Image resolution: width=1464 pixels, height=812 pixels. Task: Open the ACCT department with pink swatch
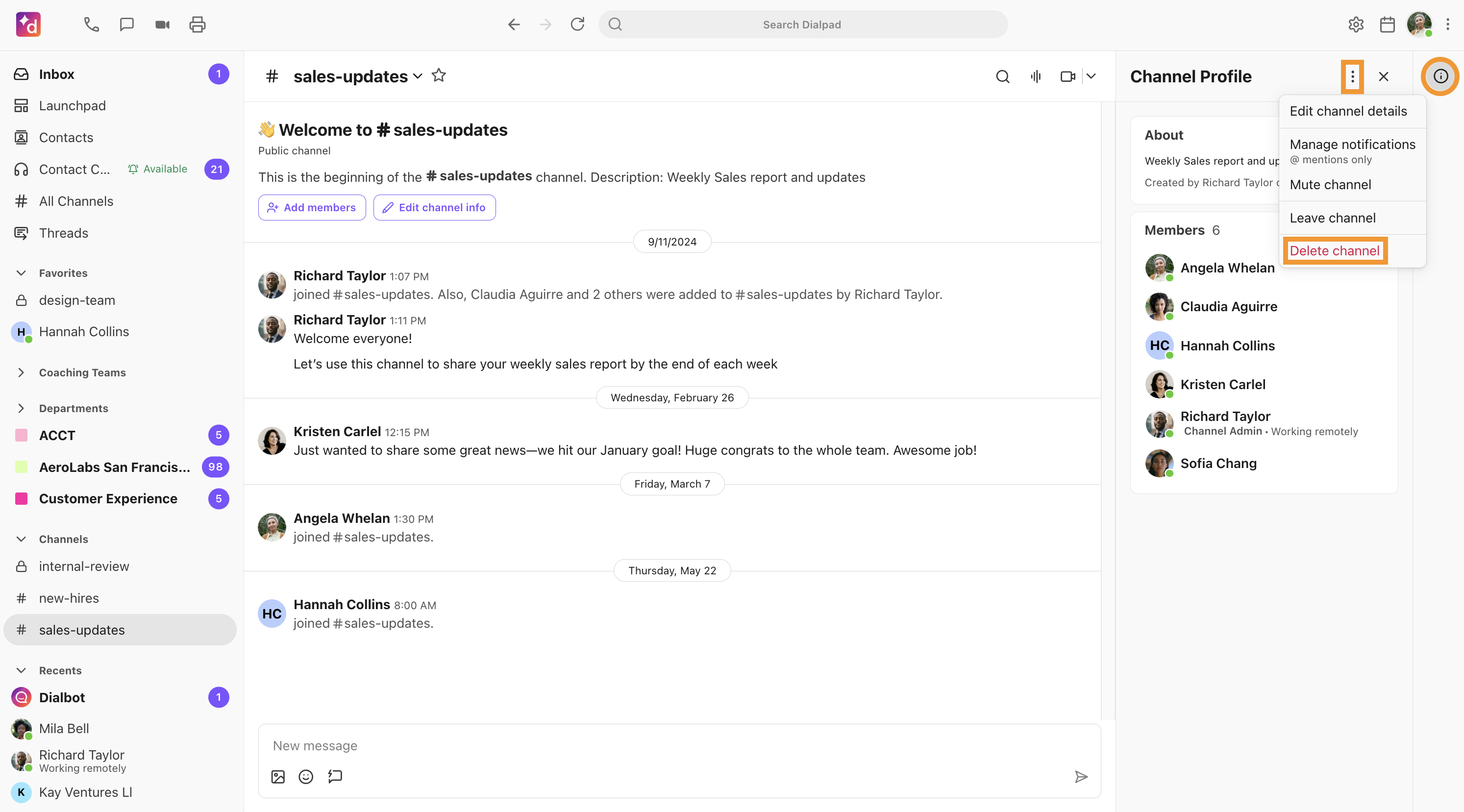(x=120, y=435)
